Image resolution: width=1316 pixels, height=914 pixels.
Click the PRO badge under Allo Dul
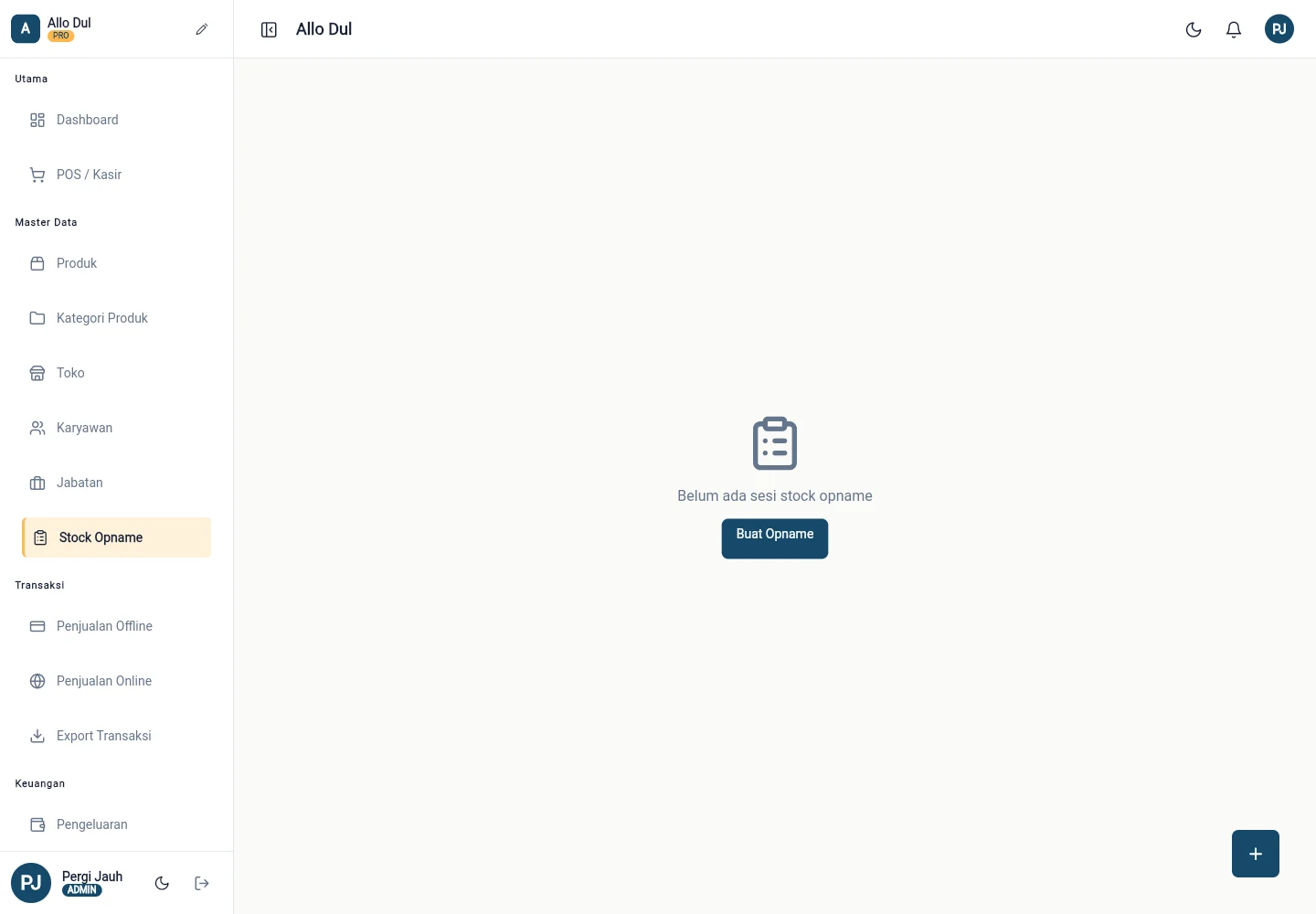coord(61,36)
